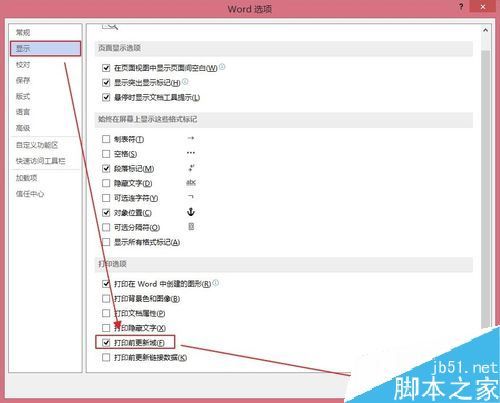Toggle 悬停时显示文档工具提示 checkbox
The height and width of the screenshot is (403, 500).
pos(106,97)
